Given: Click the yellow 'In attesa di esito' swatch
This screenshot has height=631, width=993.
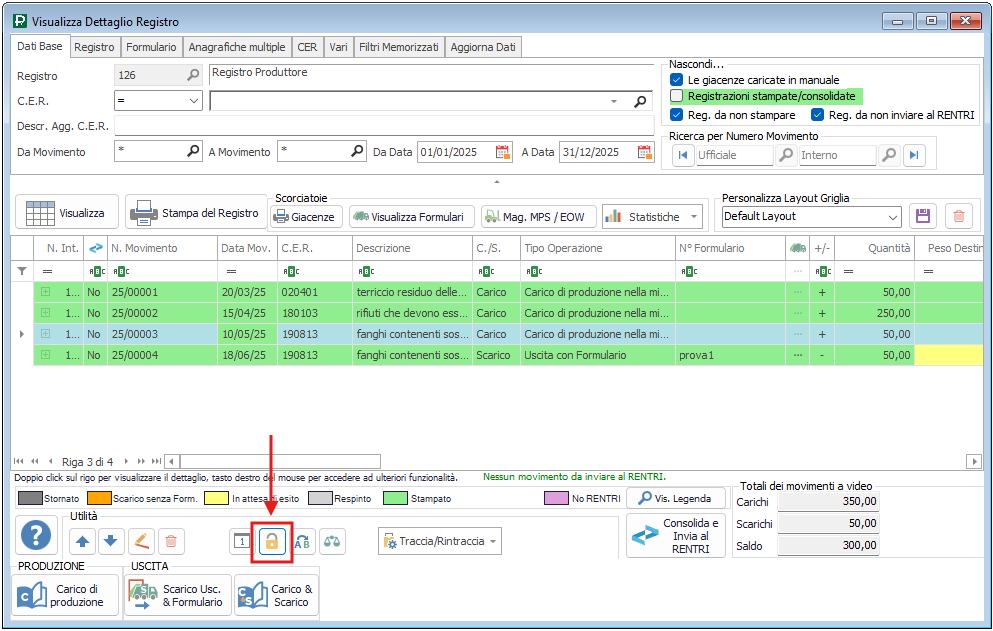Looking at the screenshot, I should (x=216, y=498).
